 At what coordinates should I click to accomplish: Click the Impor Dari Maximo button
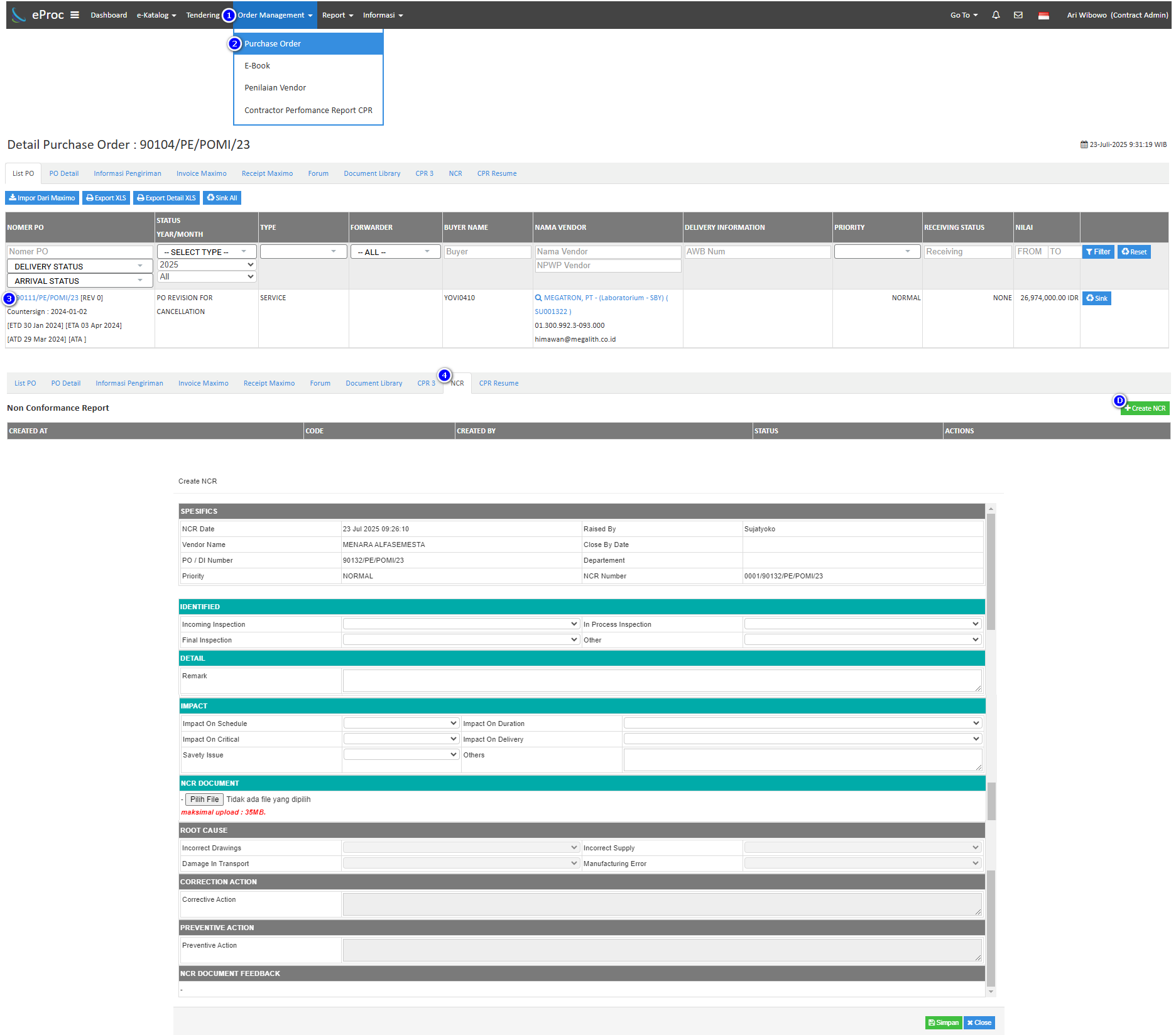42,198
